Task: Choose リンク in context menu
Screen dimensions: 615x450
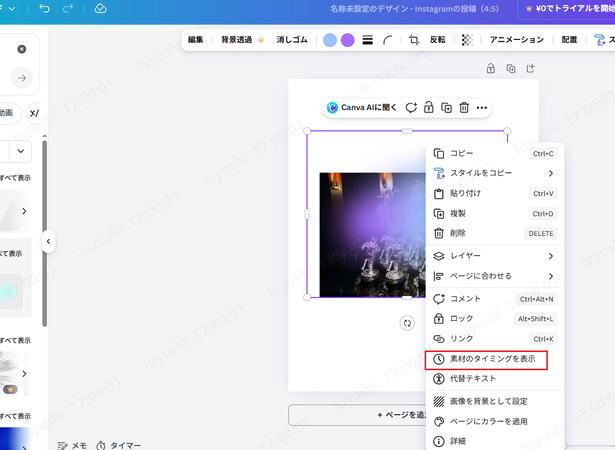Action: tap(495, 339)
